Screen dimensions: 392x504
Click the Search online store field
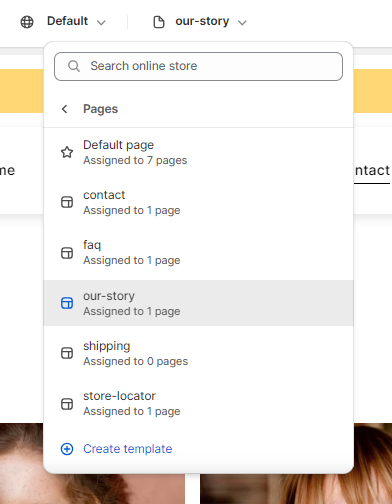tap(198, 66)
